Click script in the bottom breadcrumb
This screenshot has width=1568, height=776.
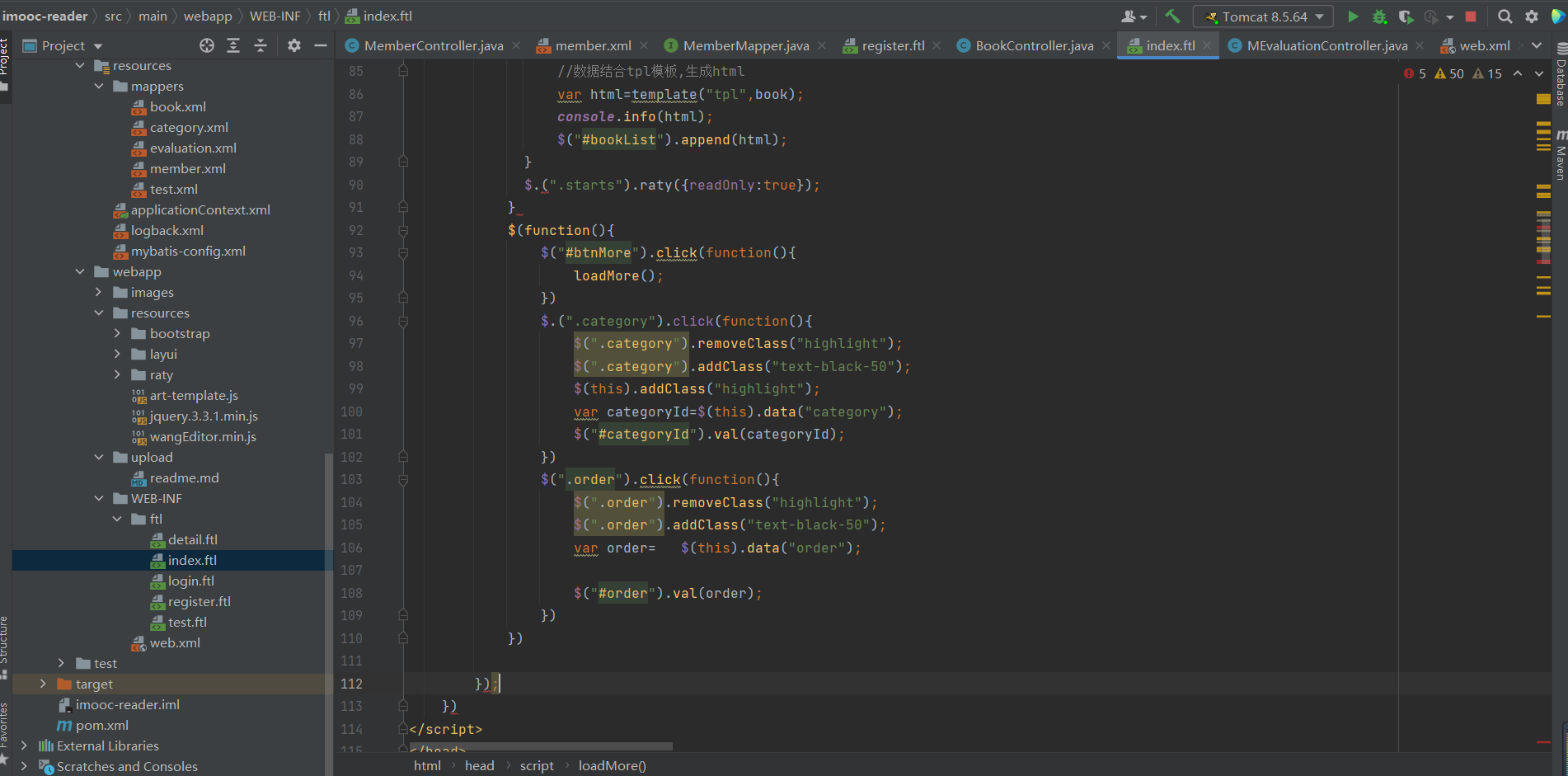click(x=537, y=765)
